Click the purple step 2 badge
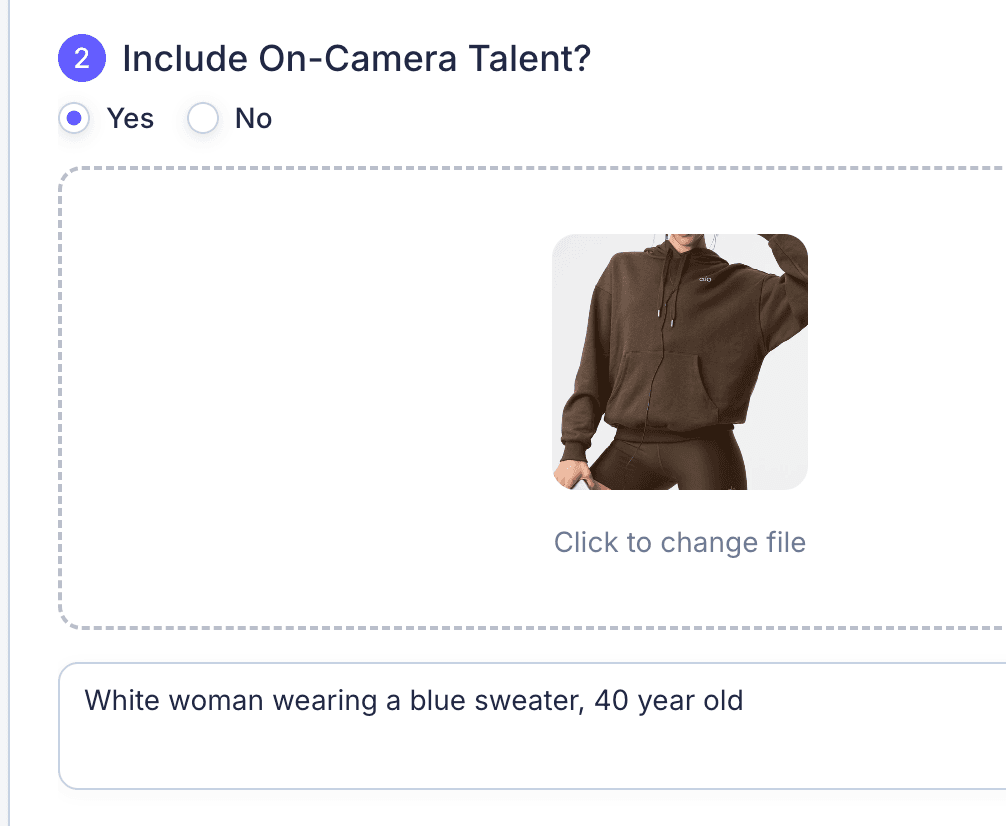This screenshot has height=826, width=1006. [x=82, y=59]
